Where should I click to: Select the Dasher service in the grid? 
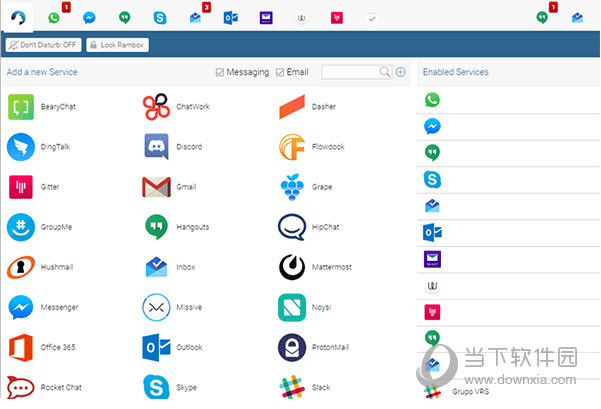308,107
